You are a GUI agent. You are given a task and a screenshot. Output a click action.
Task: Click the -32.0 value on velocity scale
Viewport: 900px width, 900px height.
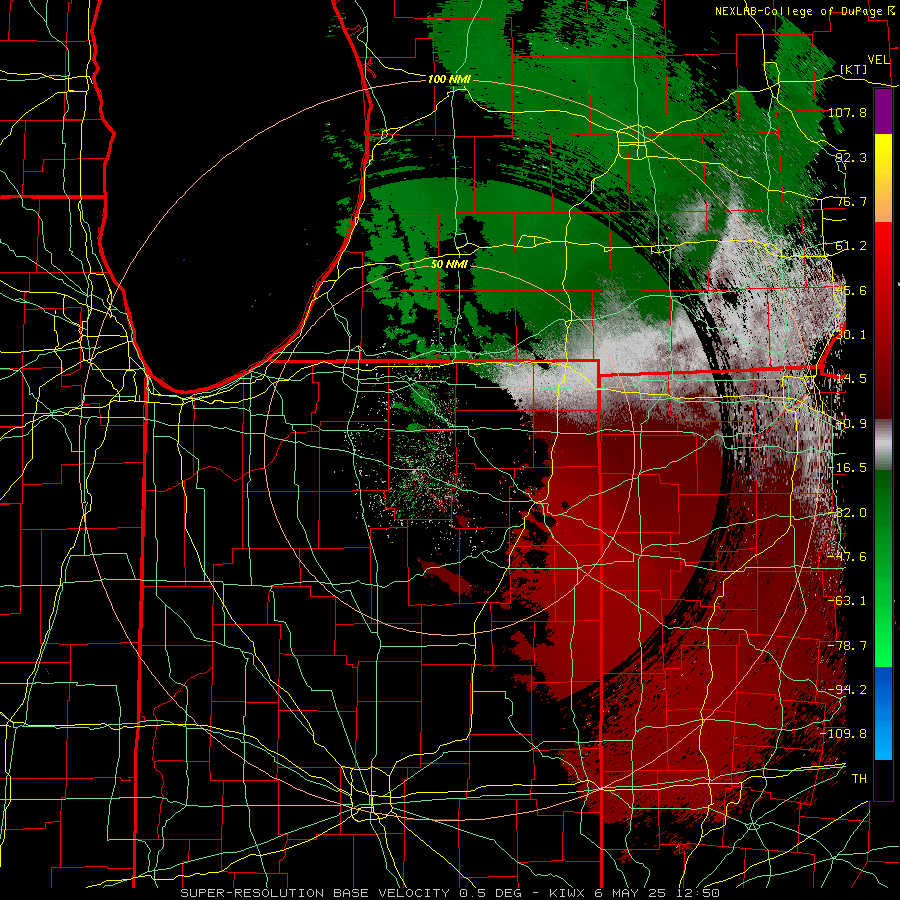click(847, 513)
